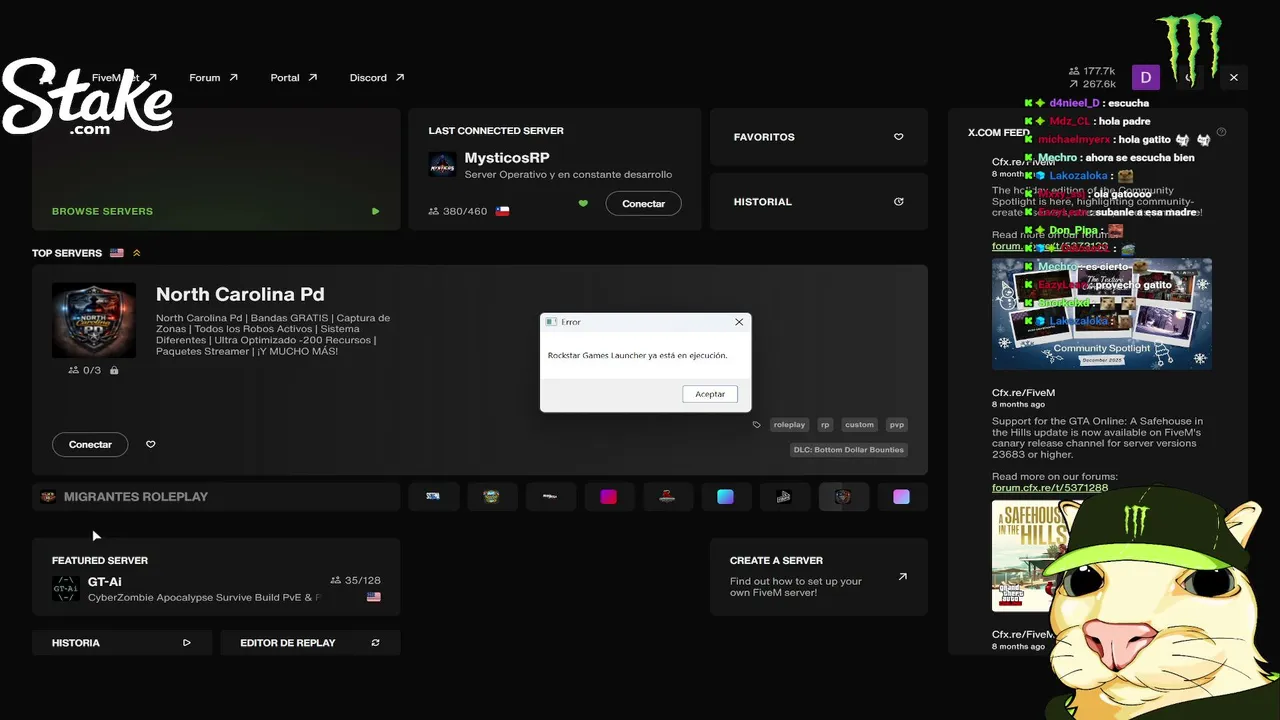This screenshot has width=1280, height=720.
Task: Click the Historia play icon
Action: 187,643
